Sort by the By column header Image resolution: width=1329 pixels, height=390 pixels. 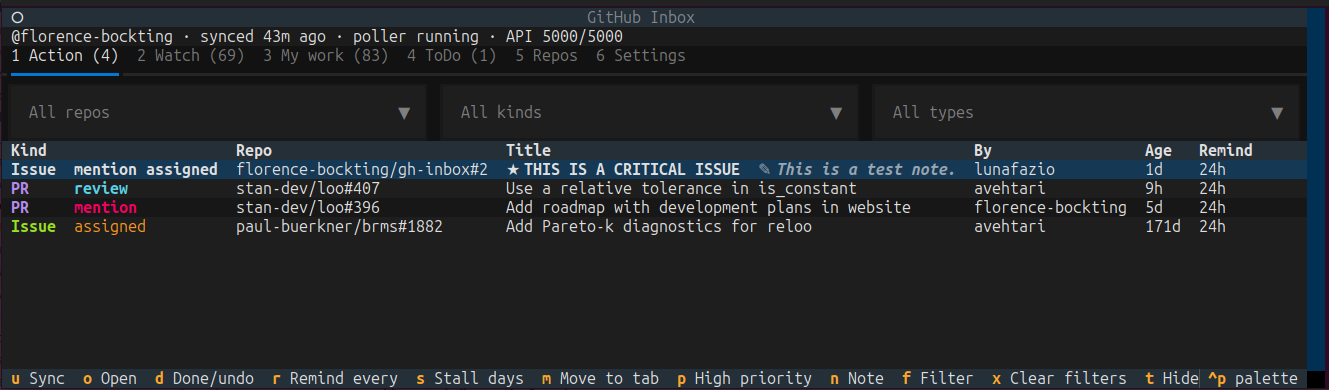click(x=983, y=151)
